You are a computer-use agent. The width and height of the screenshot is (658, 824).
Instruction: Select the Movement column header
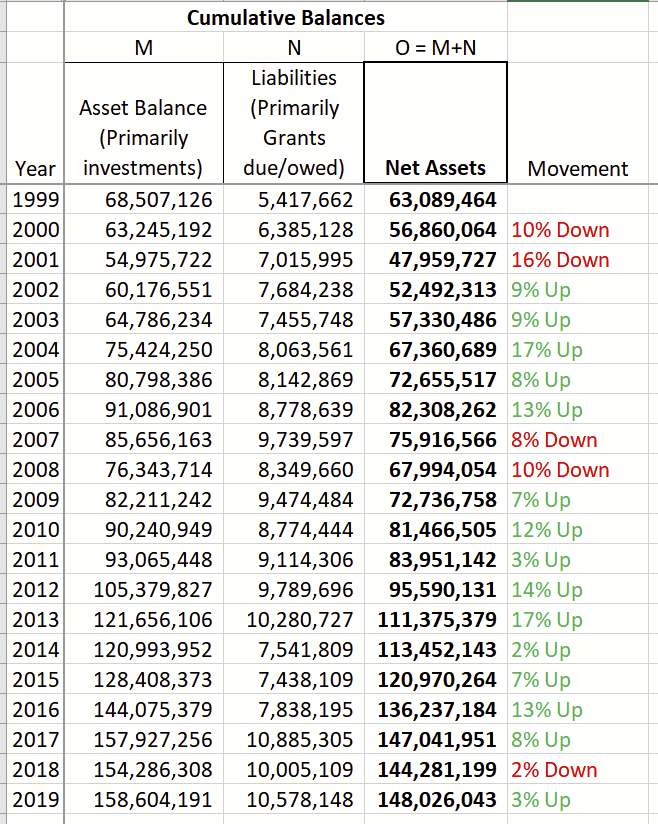578,168
